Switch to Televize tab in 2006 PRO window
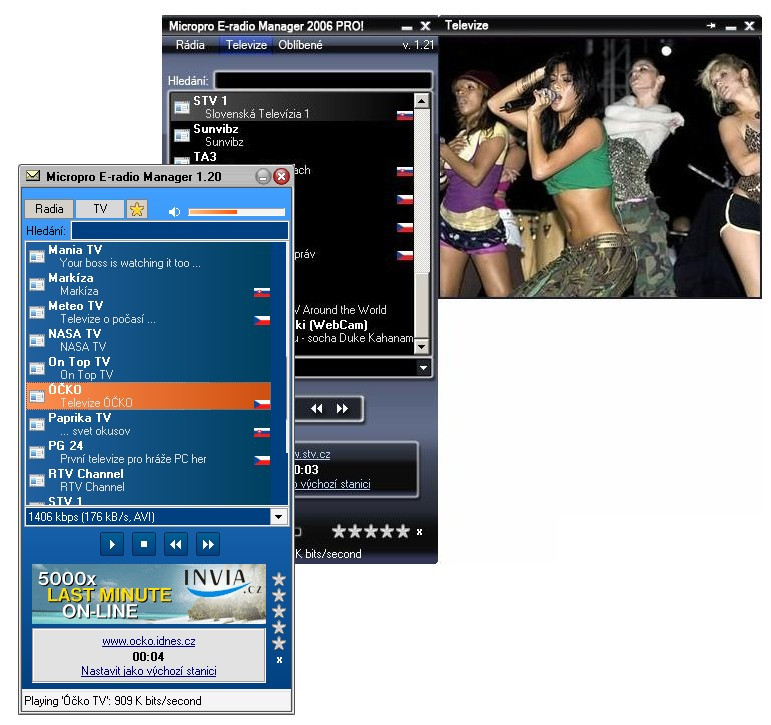 click(246, 45)
